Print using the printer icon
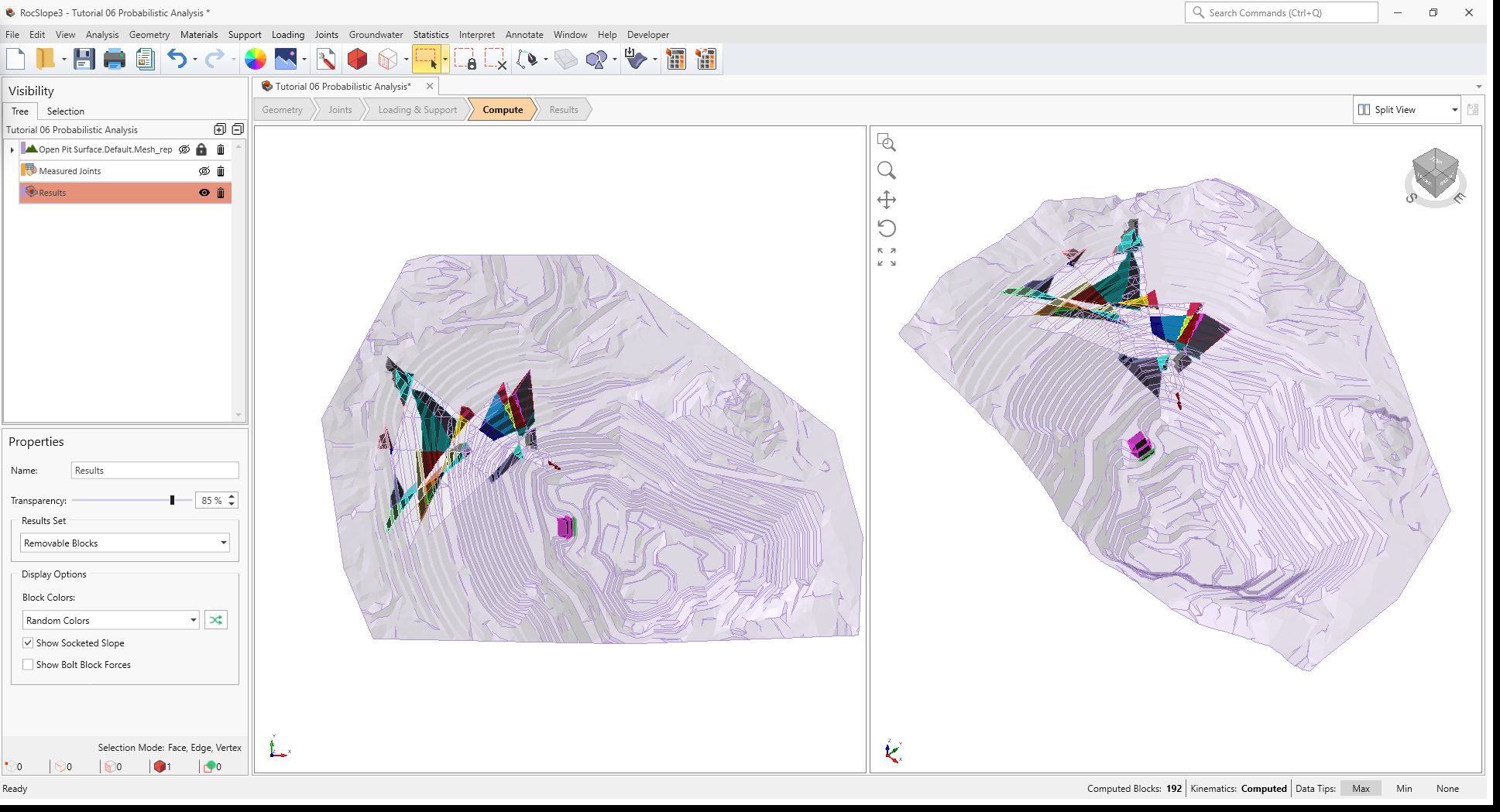Viewport: 1500px width, 812px height. click(x=115, y=59)
